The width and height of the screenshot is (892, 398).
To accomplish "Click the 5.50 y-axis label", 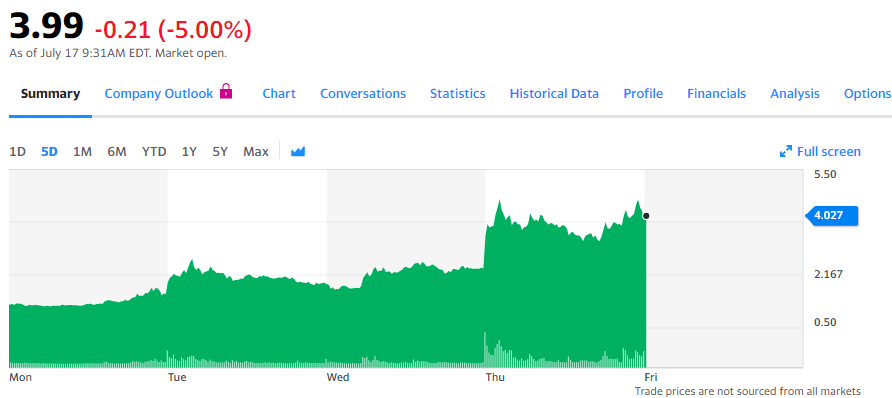I will pyautogui.click(x=825, y=175).
